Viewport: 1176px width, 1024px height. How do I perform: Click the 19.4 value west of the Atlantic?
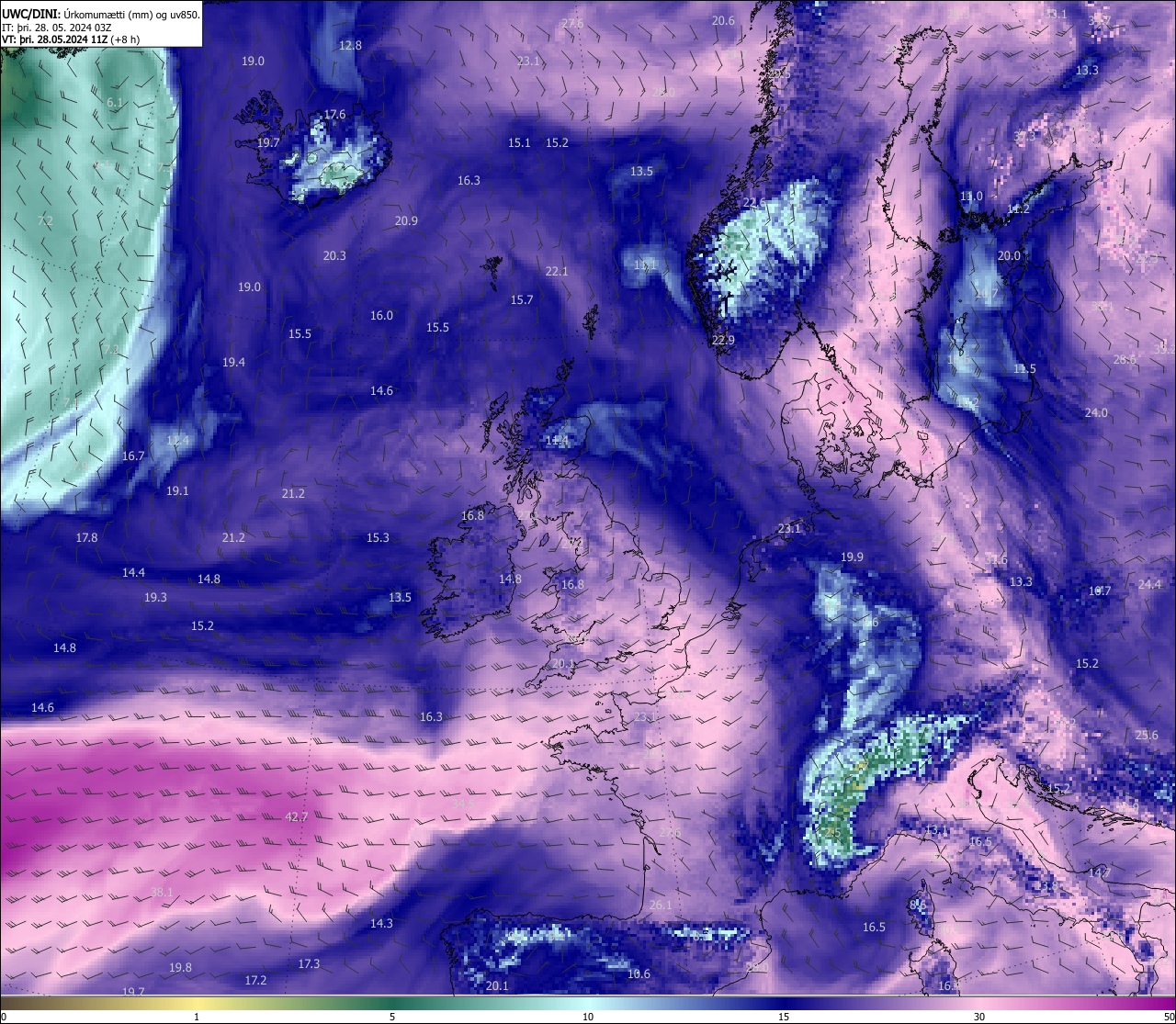(233, 362)
